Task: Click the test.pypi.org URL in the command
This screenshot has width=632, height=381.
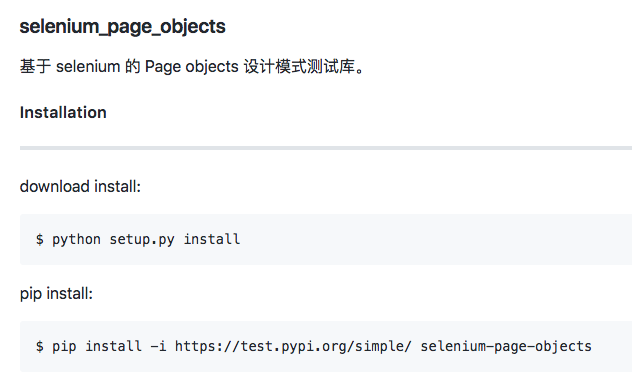Action: (x=293, y=347)
